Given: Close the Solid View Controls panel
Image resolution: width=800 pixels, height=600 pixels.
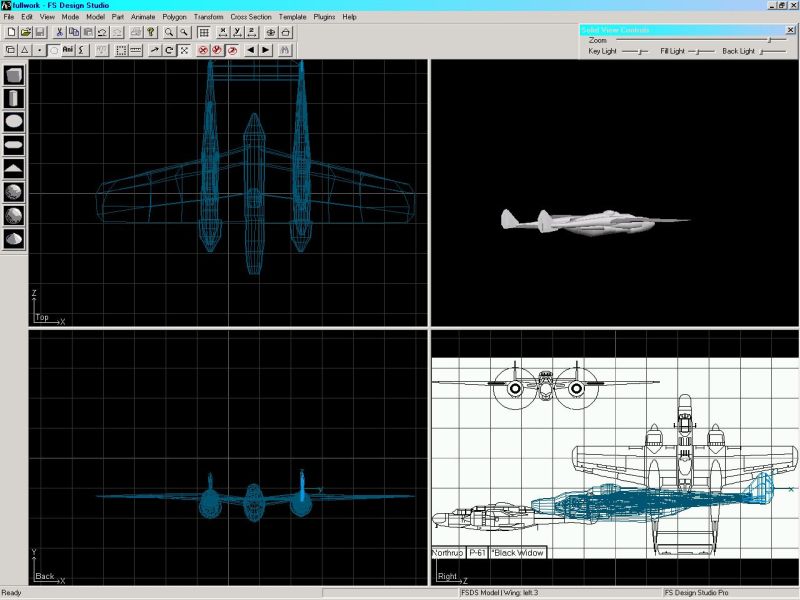Looking at the screenshot, I should [791, 30].
